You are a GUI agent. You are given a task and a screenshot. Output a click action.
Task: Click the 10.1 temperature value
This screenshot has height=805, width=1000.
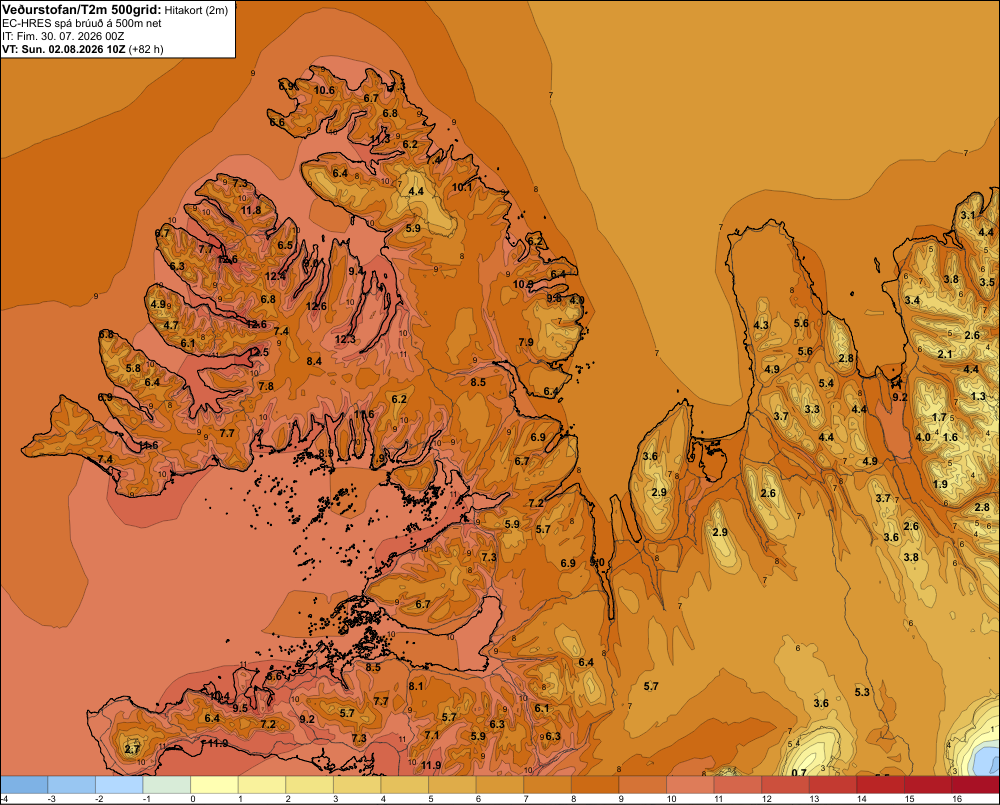point(462,187)
